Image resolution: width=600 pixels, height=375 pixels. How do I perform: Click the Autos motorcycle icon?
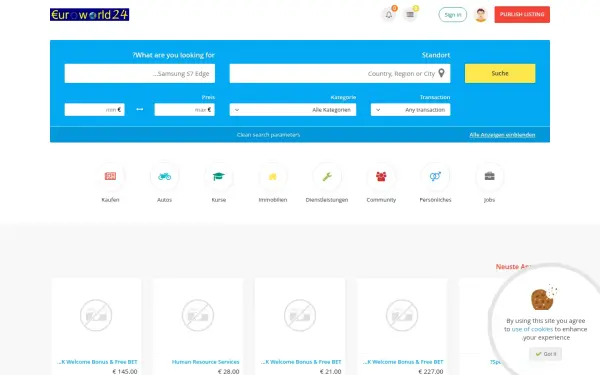point(165,176)
